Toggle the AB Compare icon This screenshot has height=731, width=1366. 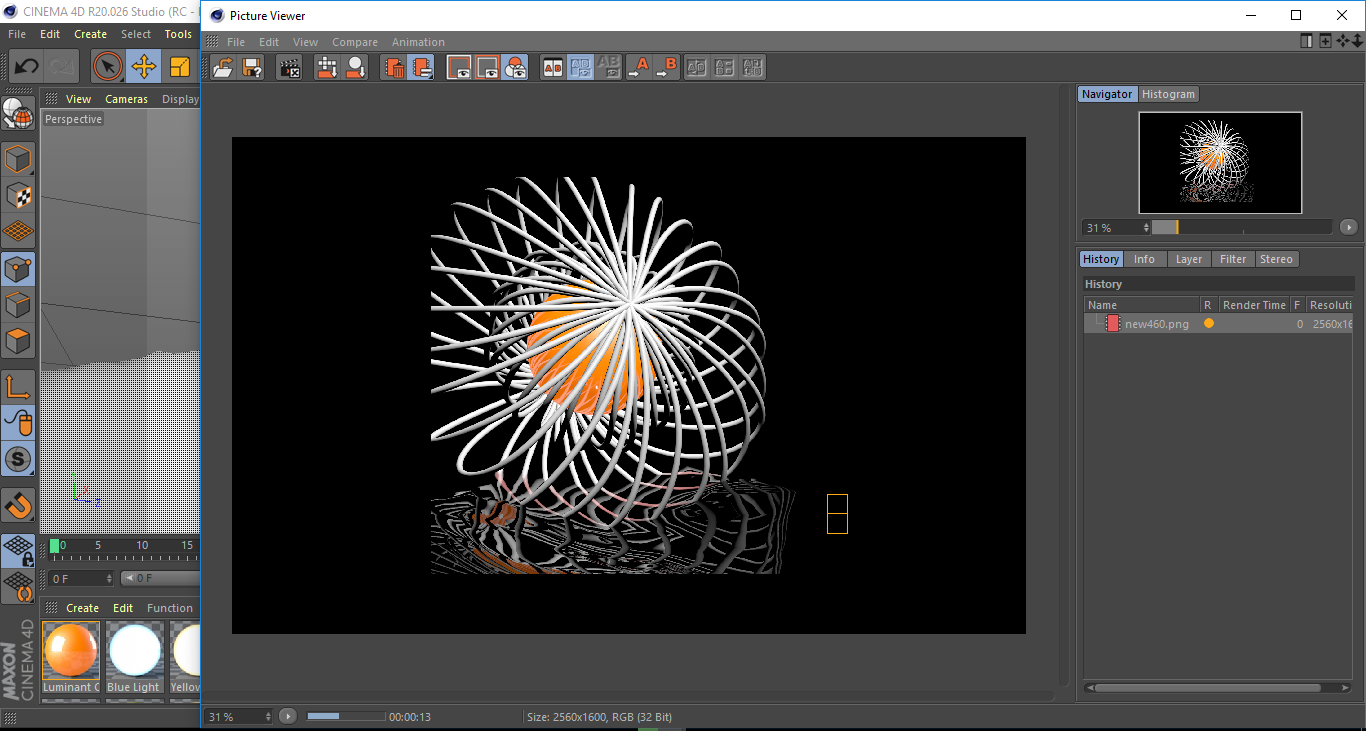pos(552,67)
